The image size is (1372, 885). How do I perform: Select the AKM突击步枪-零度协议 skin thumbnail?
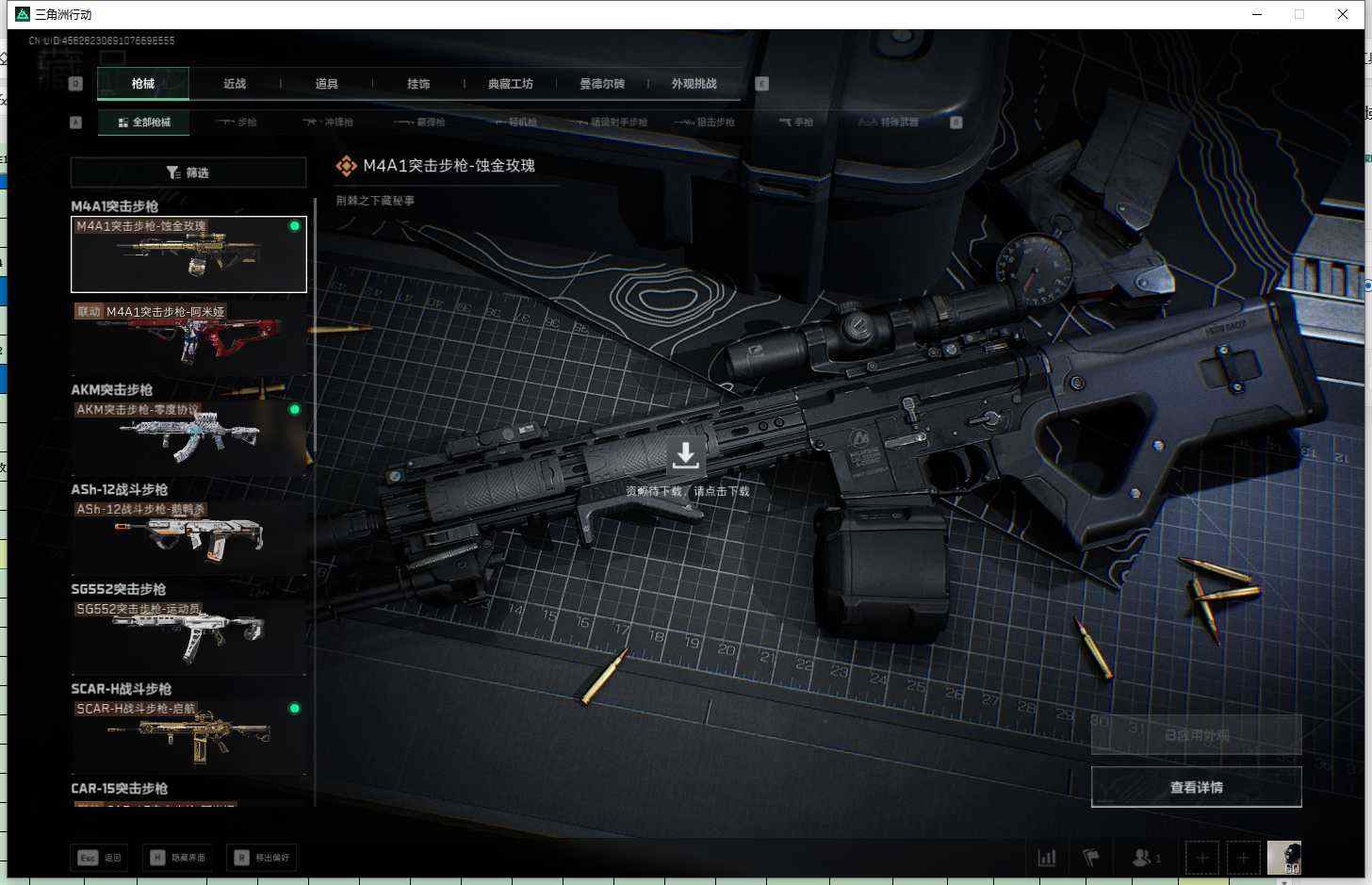click(x=188, y=438)
